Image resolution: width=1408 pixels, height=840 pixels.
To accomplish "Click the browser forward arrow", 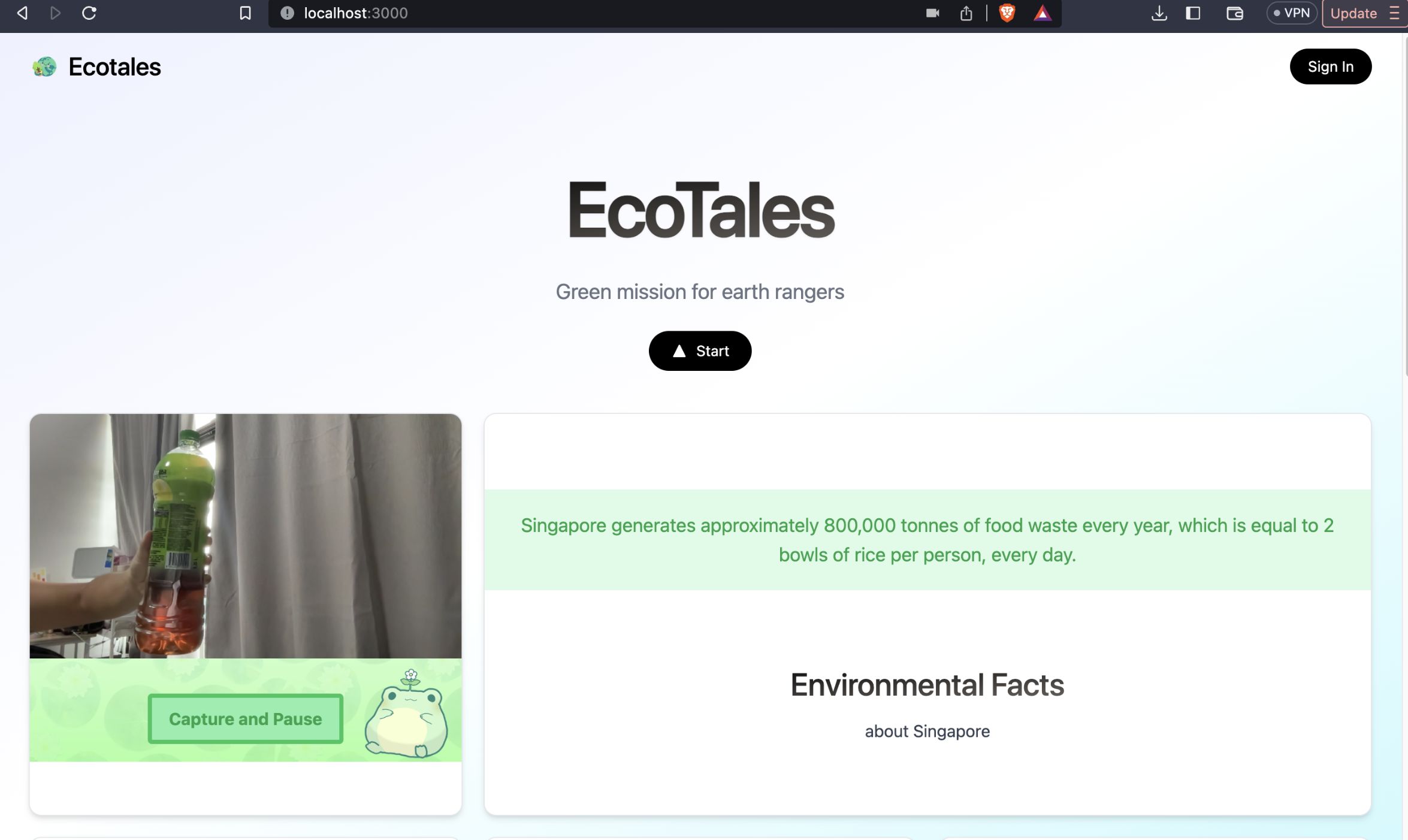I will pos(55,13).
